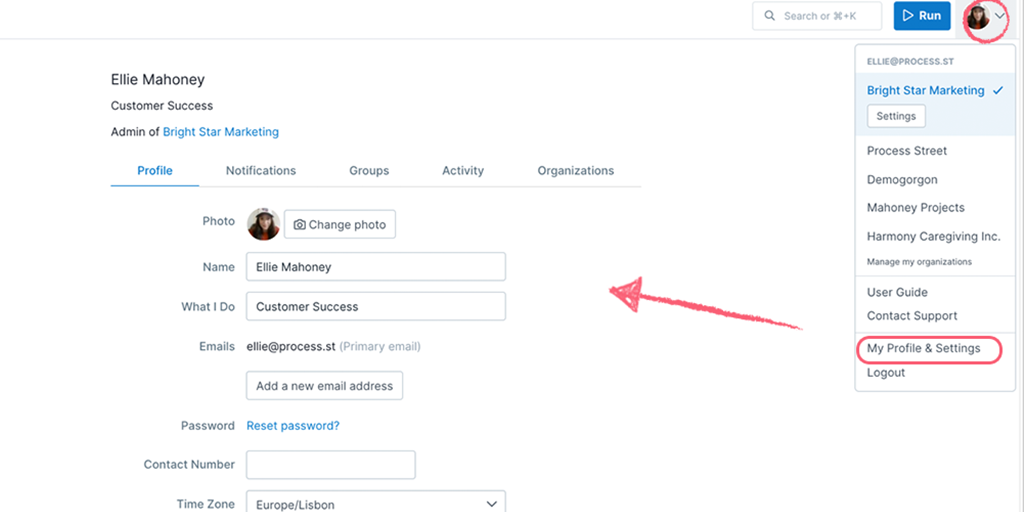Click the magnifier icon in search box

[770, 16]
